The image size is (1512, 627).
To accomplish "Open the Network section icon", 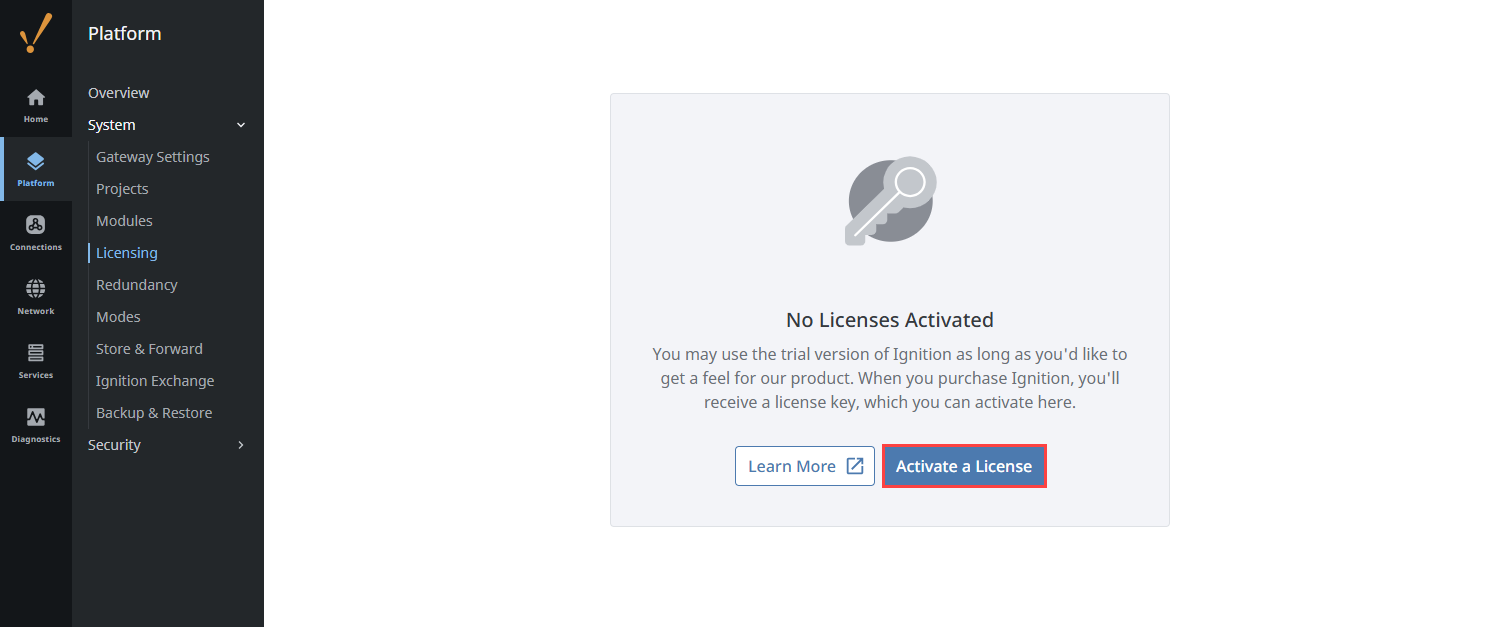I will tap(36, 295).
